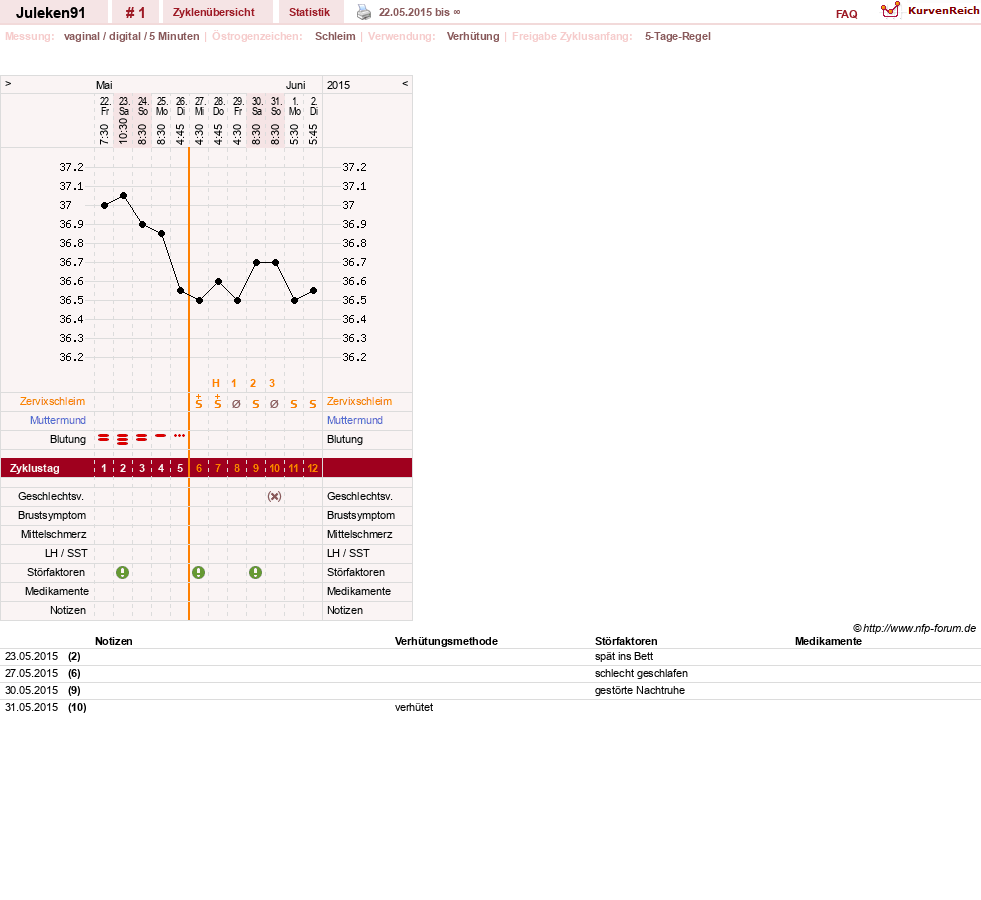
Task: Click the Schleim estrogen sign value
Action: tap(335, 36)
